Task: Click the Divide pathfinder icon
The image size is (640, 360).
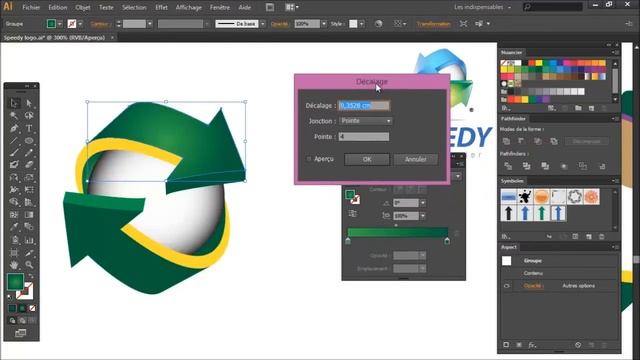Action: point(508,166)
